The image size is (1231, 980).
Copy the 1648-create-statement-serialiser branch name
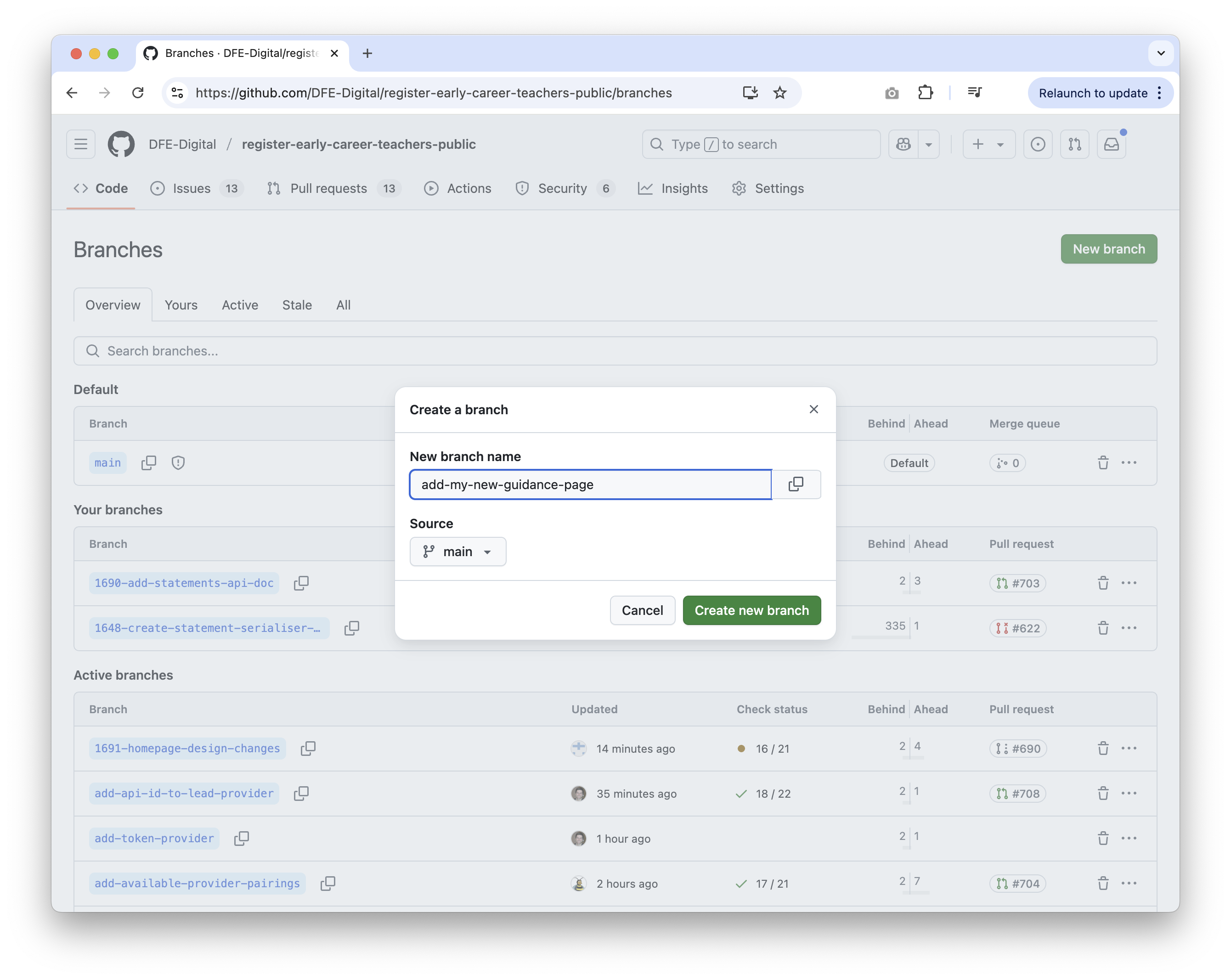[x=352, y=628]
